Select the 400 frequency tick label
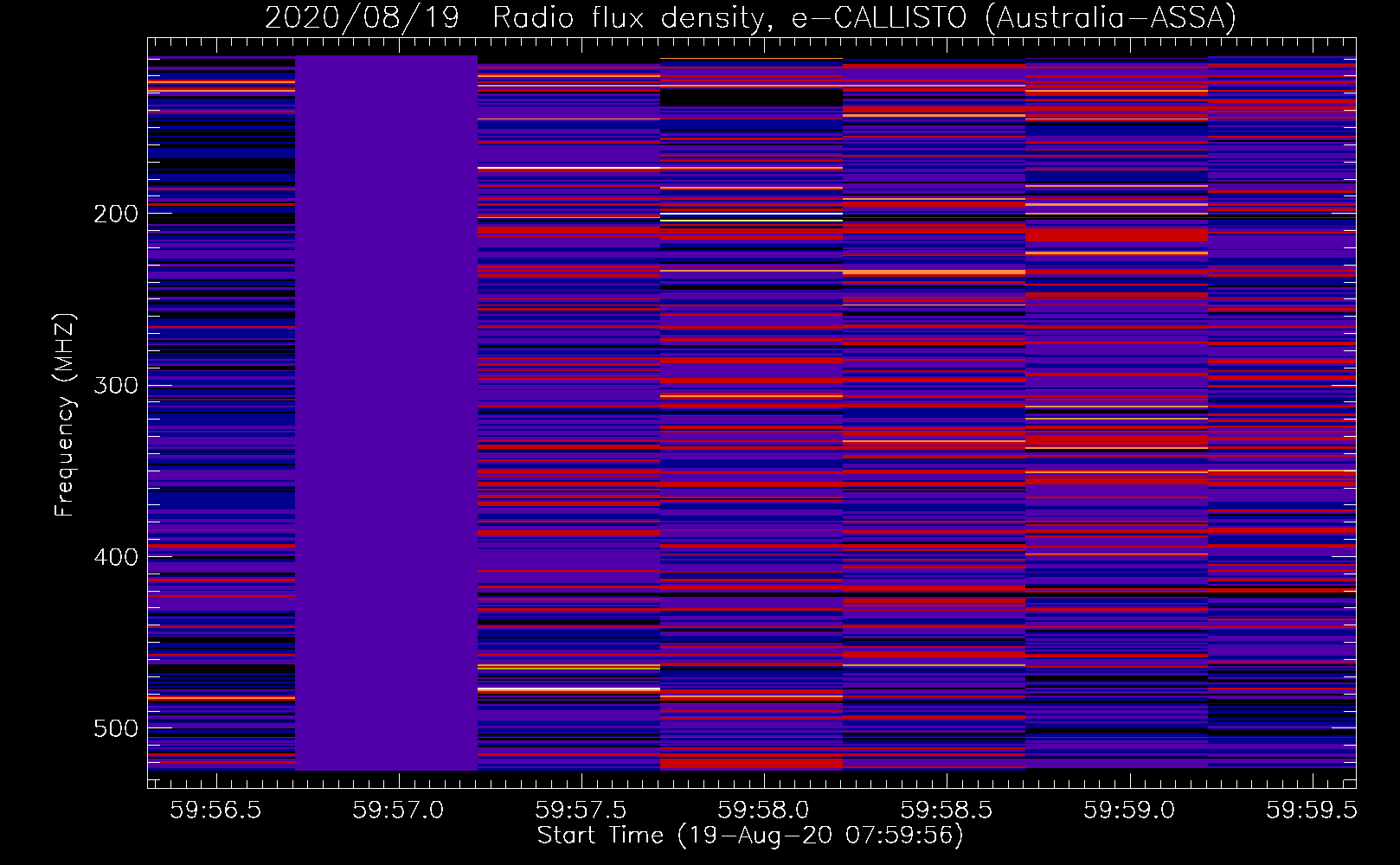The height and width of the screenshot is (865, 1400). (116, 557)
